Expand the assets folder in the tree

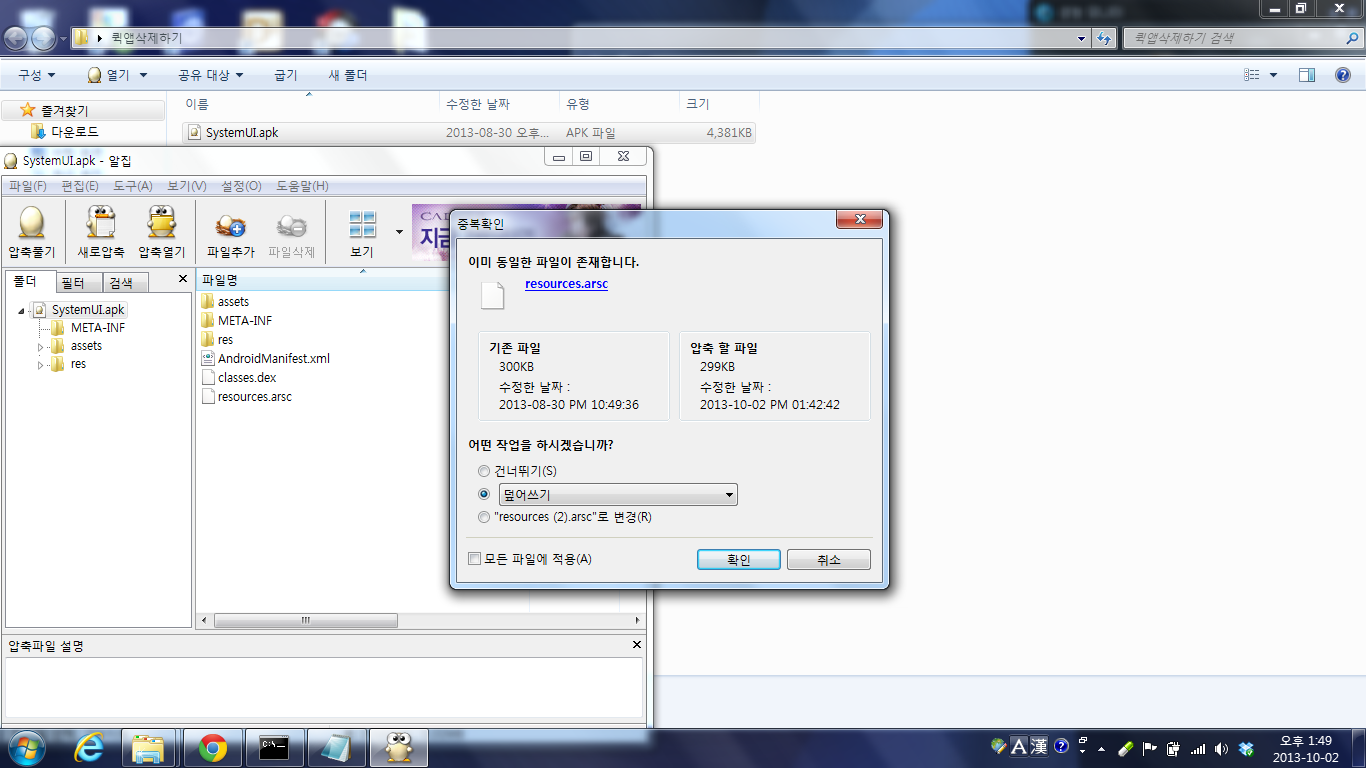41,347
